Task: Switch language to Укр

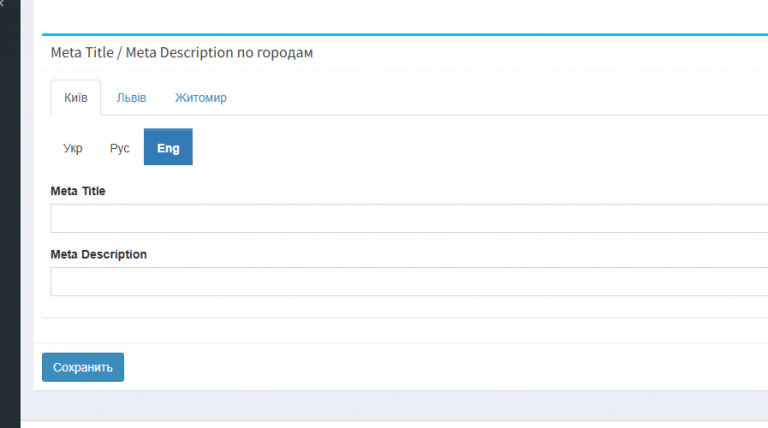Action: pyautogui.click(x=72, y=147)
